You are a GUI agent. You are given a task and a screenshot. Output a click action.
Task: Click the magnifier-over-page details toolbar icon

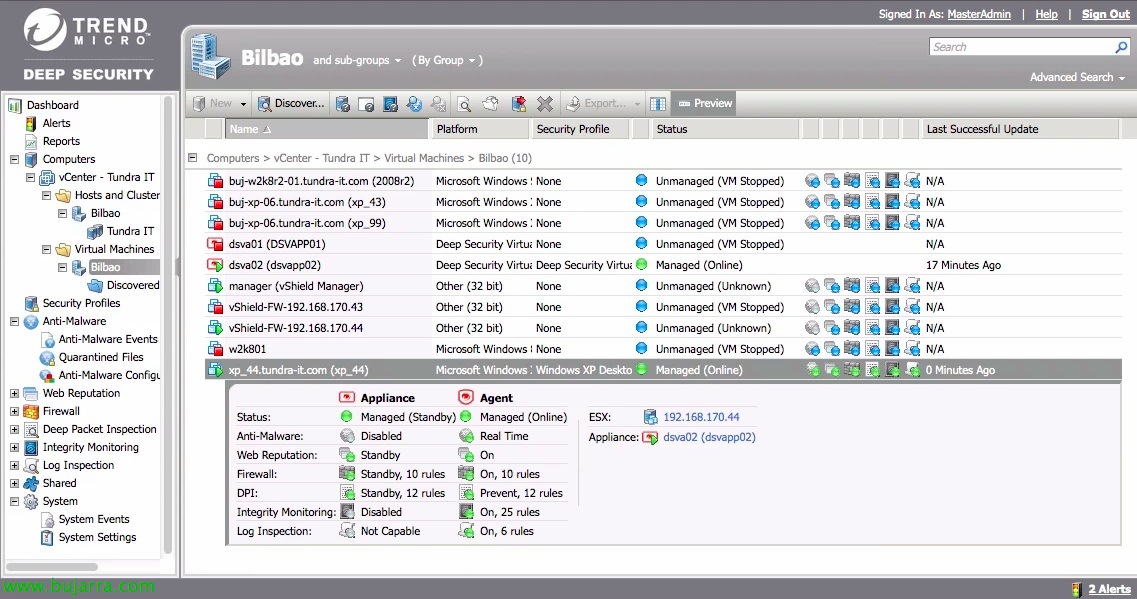coord(464,104)
